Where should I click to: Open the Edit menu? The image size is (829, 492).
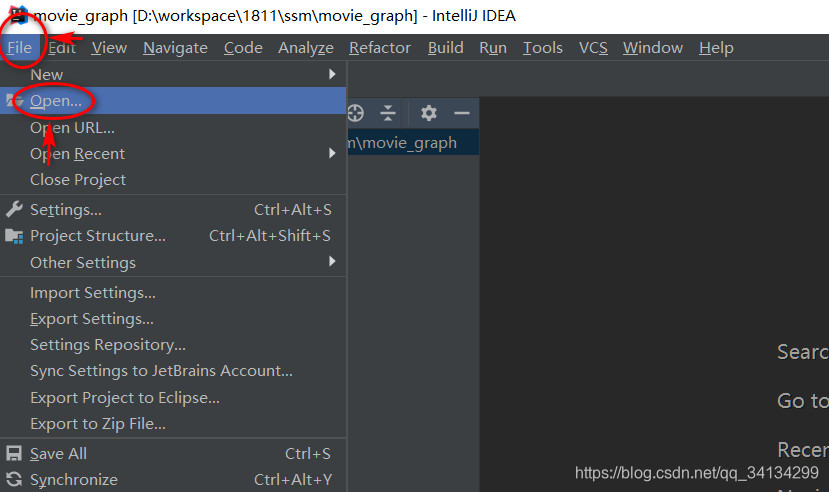pyautogui.click(x=62, y=48)
